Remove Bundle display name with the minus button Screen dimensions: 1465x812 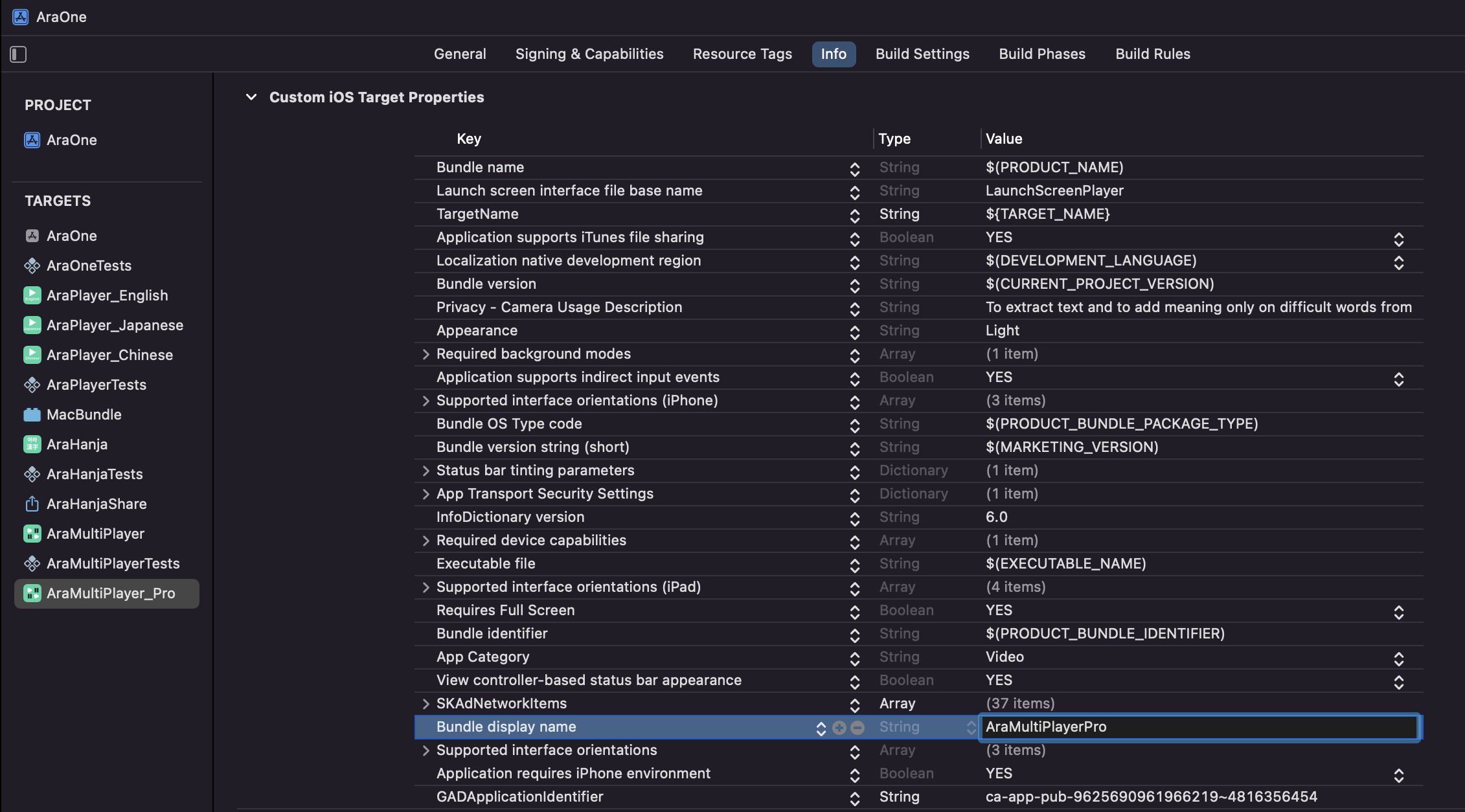tap(857, 728)
